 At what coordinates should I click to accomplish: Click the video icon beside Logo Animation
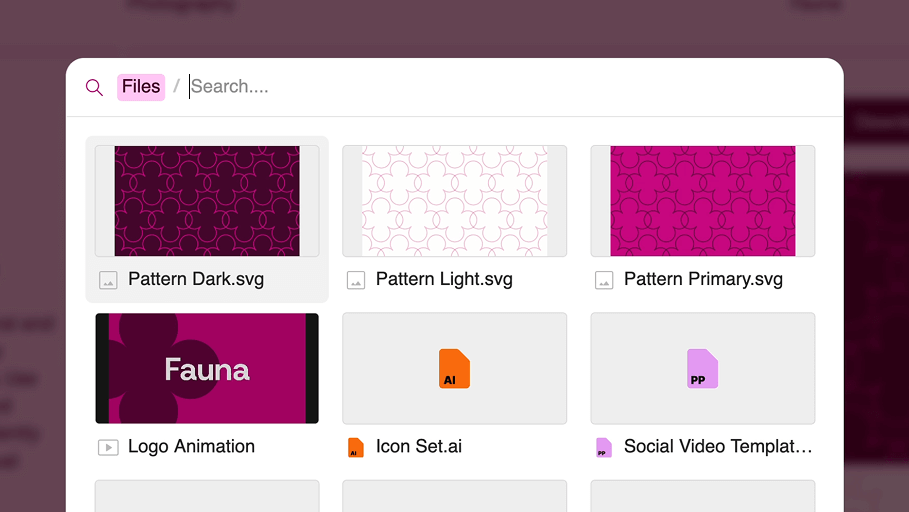(108, 447)
